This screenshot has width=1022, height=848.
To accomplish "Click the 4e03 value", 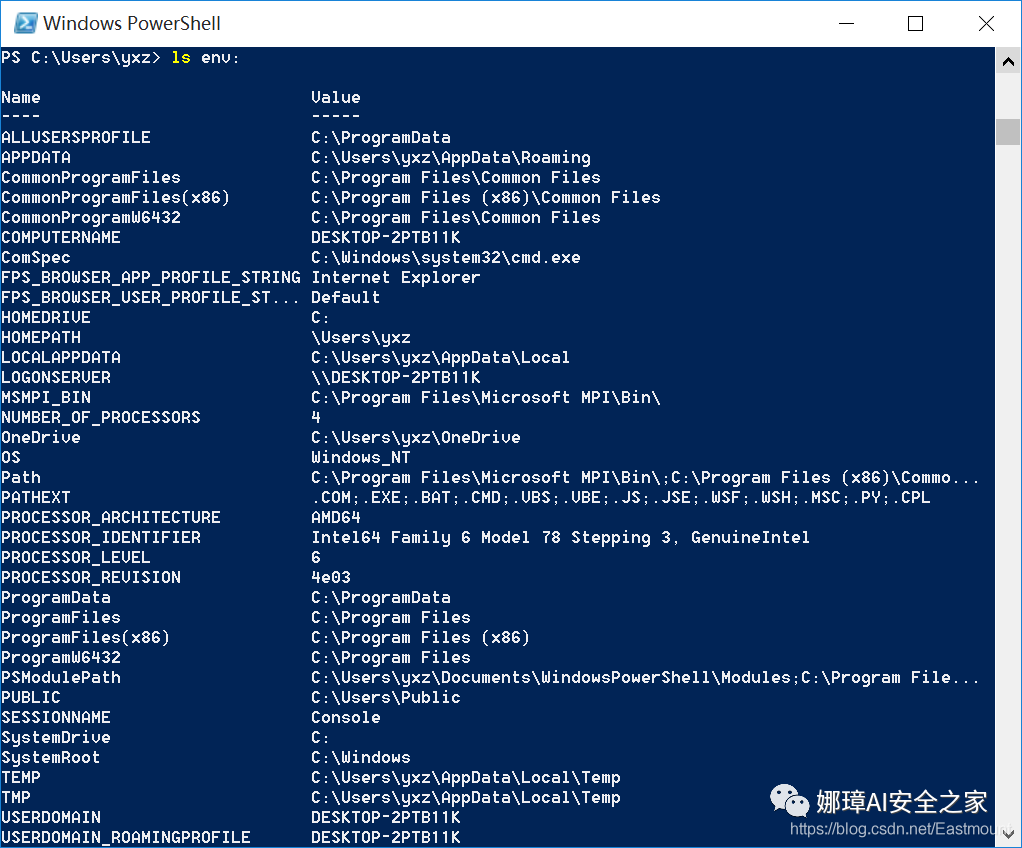I will (331, 578).
